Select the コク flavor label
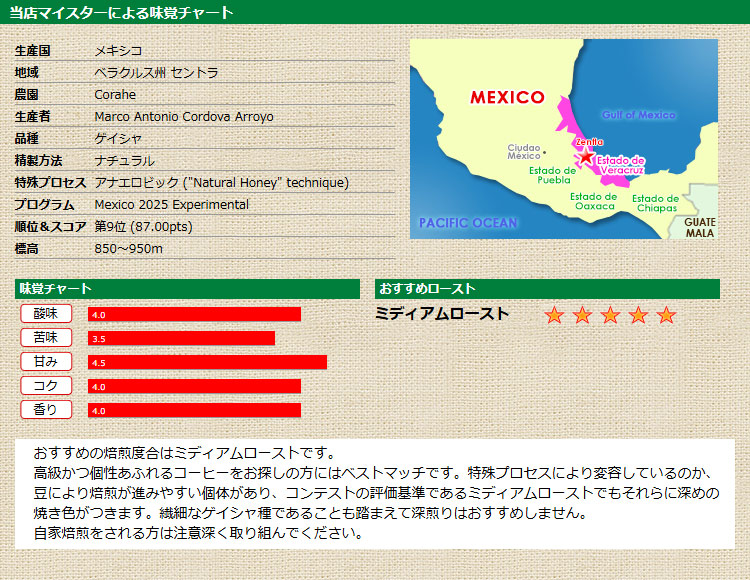 point(46,386)
